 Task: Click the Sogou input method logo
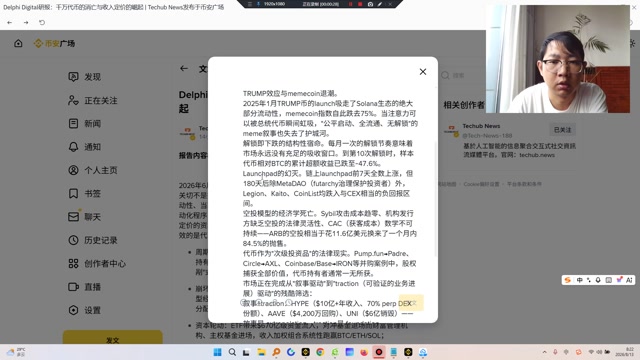[567, 280]
